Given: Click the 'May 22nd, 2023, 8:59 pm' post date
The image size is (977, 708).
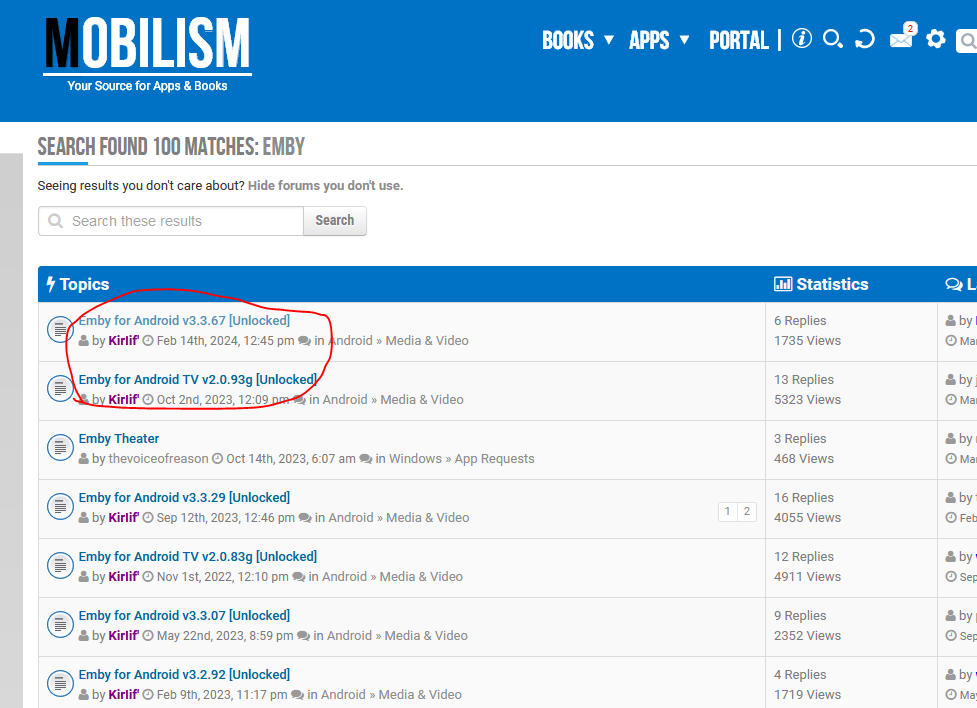Looking at the screenshot, I should click(x=225, y=636).
